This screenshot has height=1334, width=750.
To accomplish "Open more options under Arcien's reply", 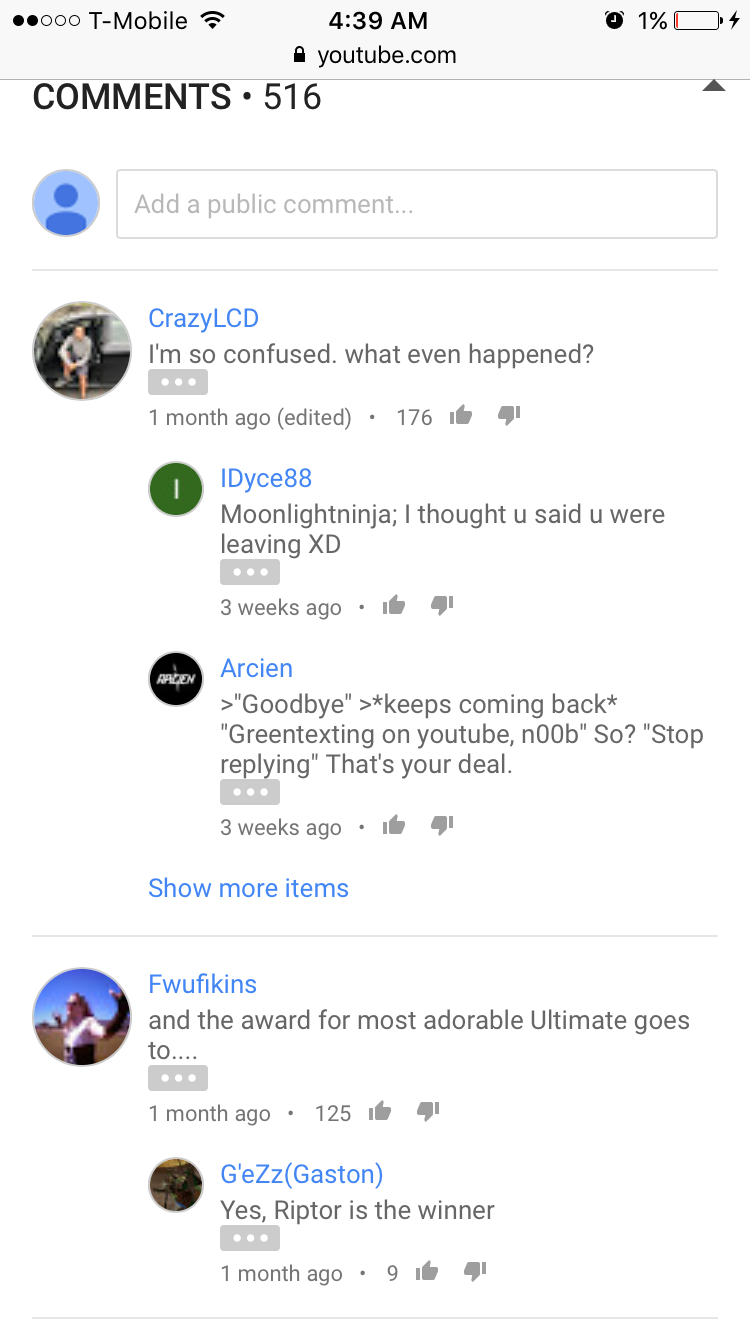I will click(x=250, y=792).
